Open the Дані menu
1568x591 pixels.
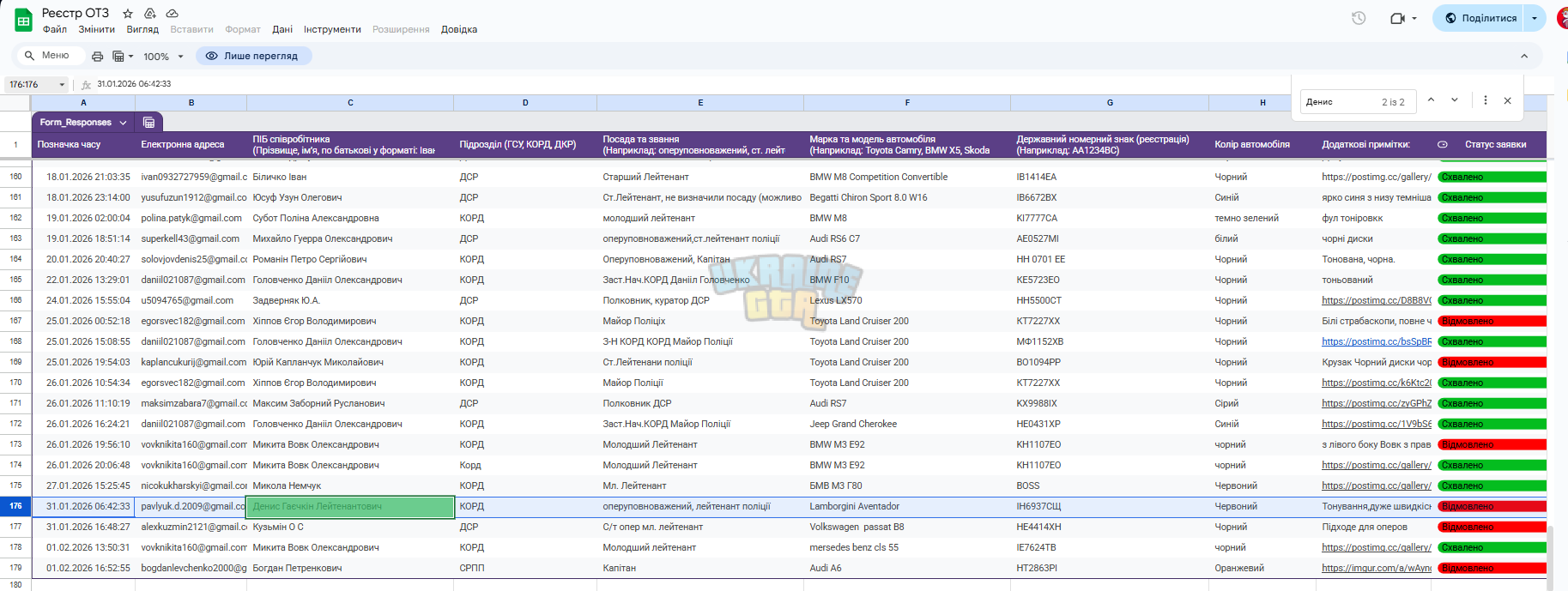282,29
